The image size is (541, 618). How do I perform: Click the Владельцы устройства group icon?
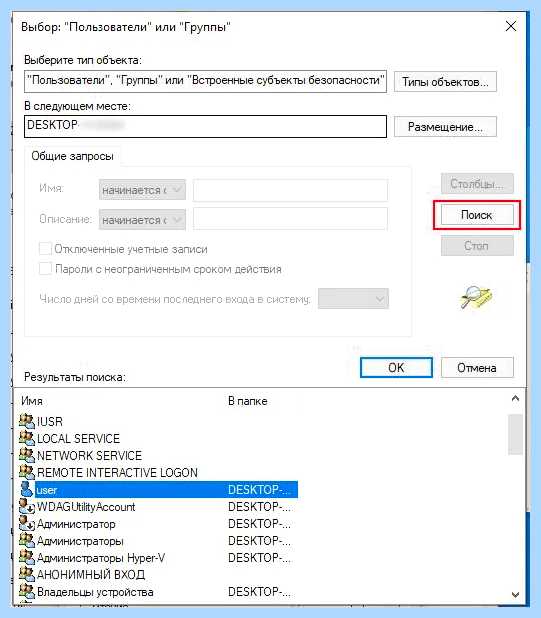[x=27, y=591]
